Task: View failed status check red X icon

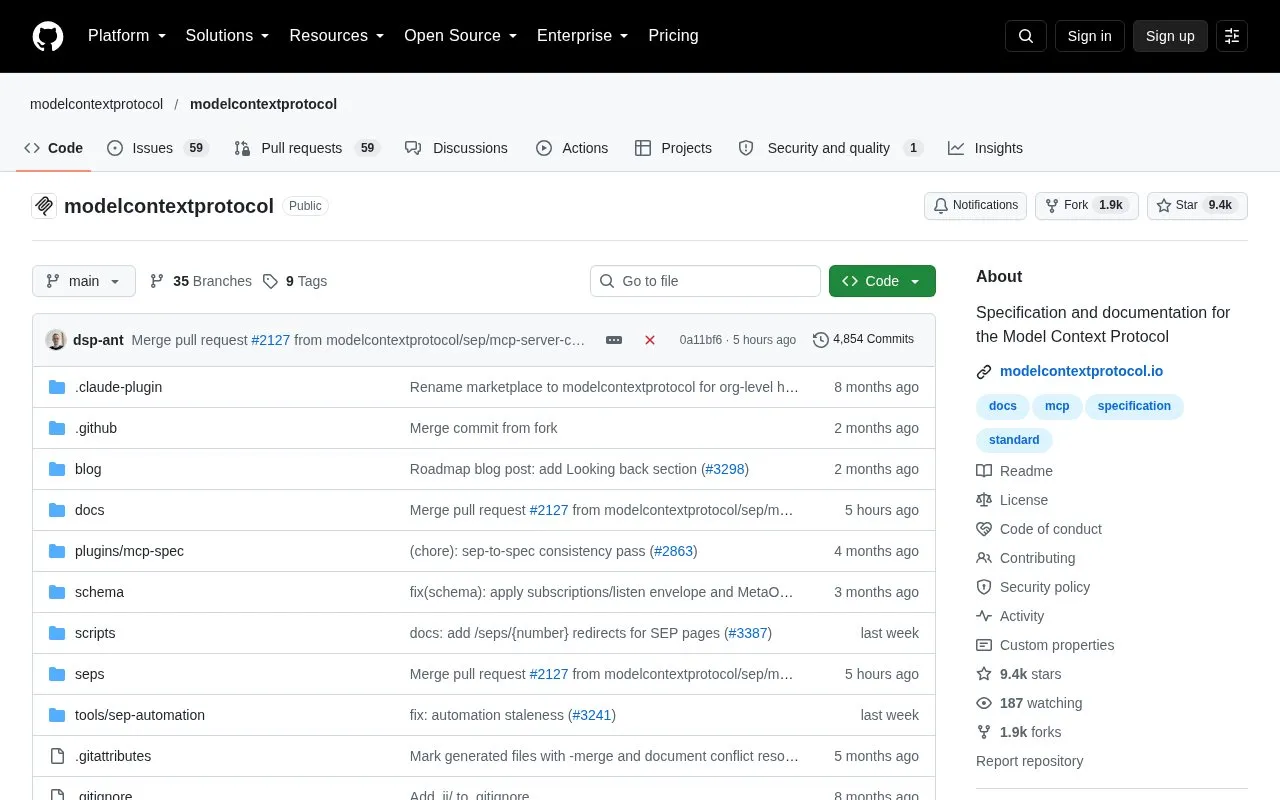Action: tap(650, 340)
